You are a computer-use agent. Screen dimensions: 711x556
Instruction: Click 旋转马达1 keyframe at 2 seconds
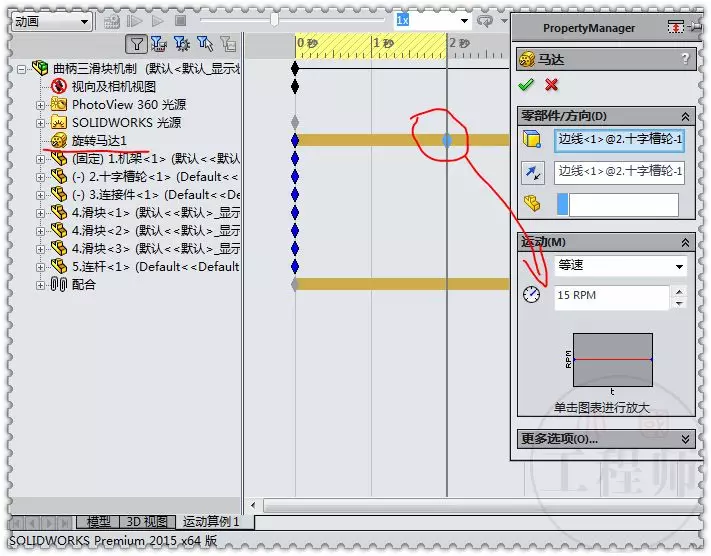447,140
